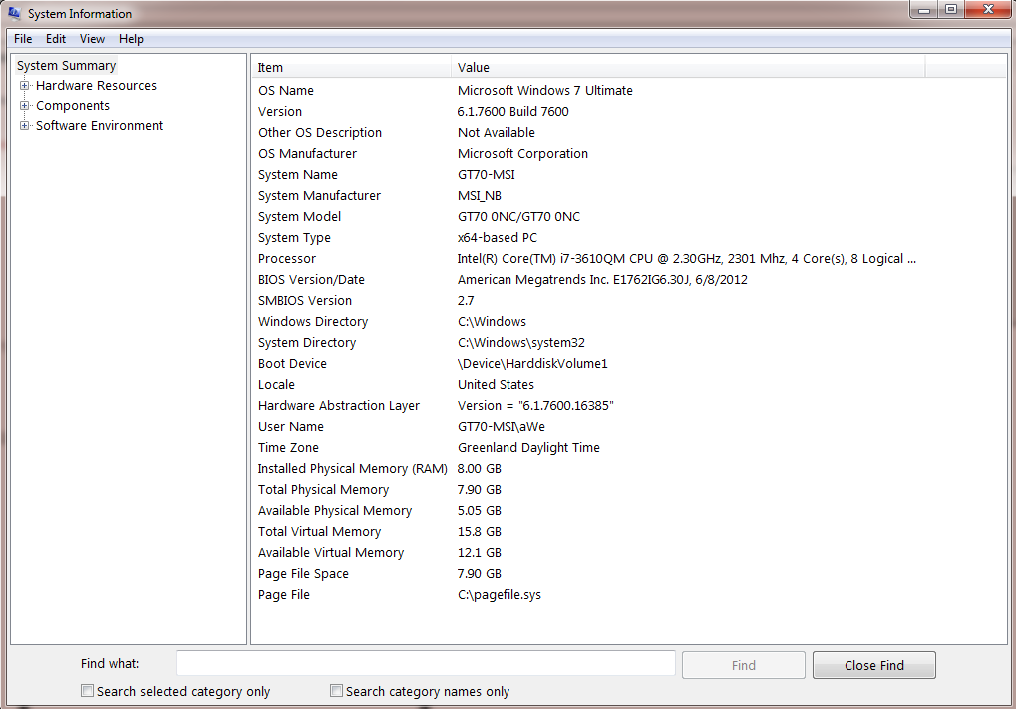1016x709 pixels.
Task: Click the 6.1.7600 Build 7600 value
Action: point(513,111)
